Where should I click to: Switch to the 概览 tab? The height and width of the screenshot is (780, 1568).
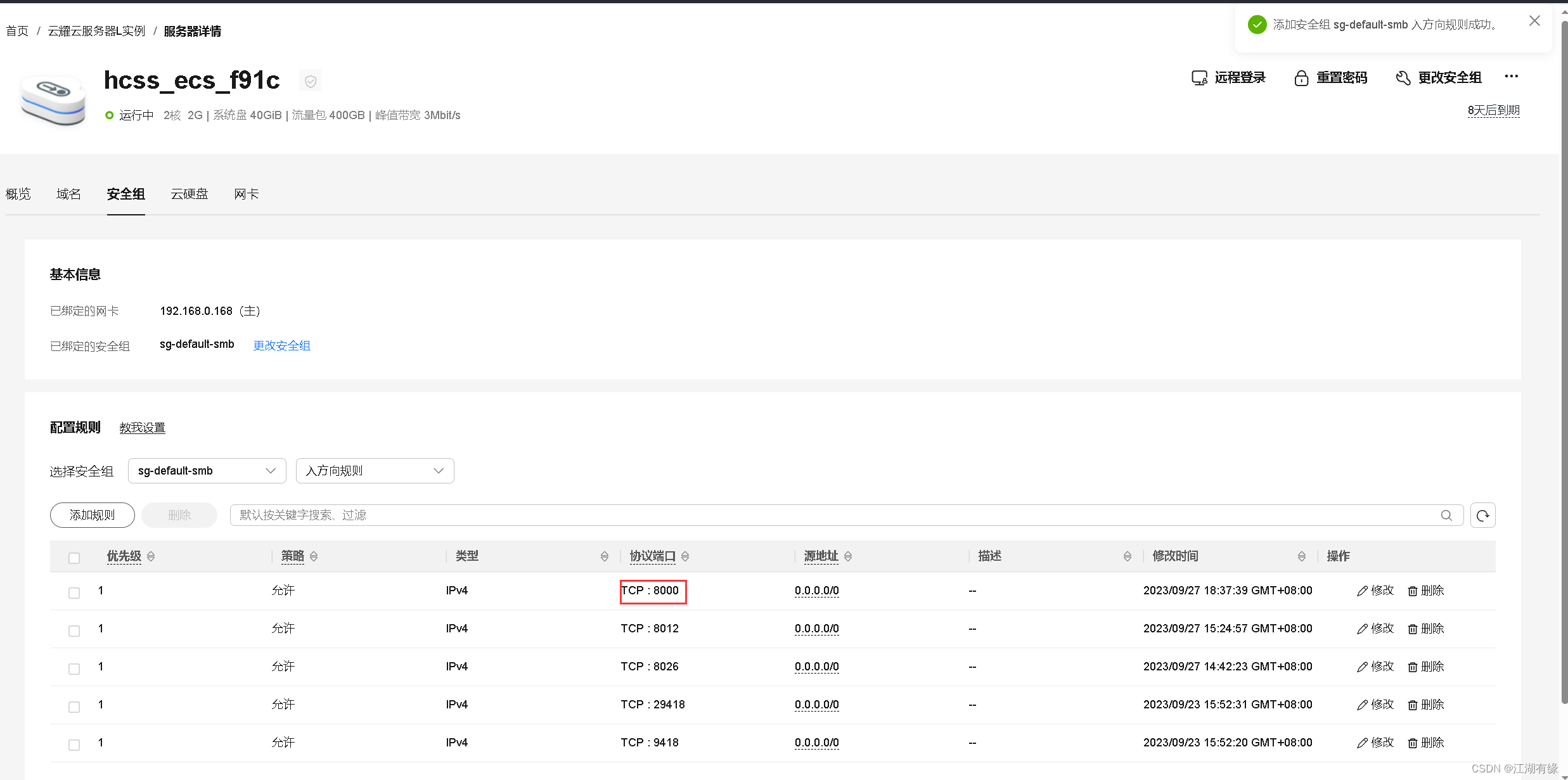[18, 194]
